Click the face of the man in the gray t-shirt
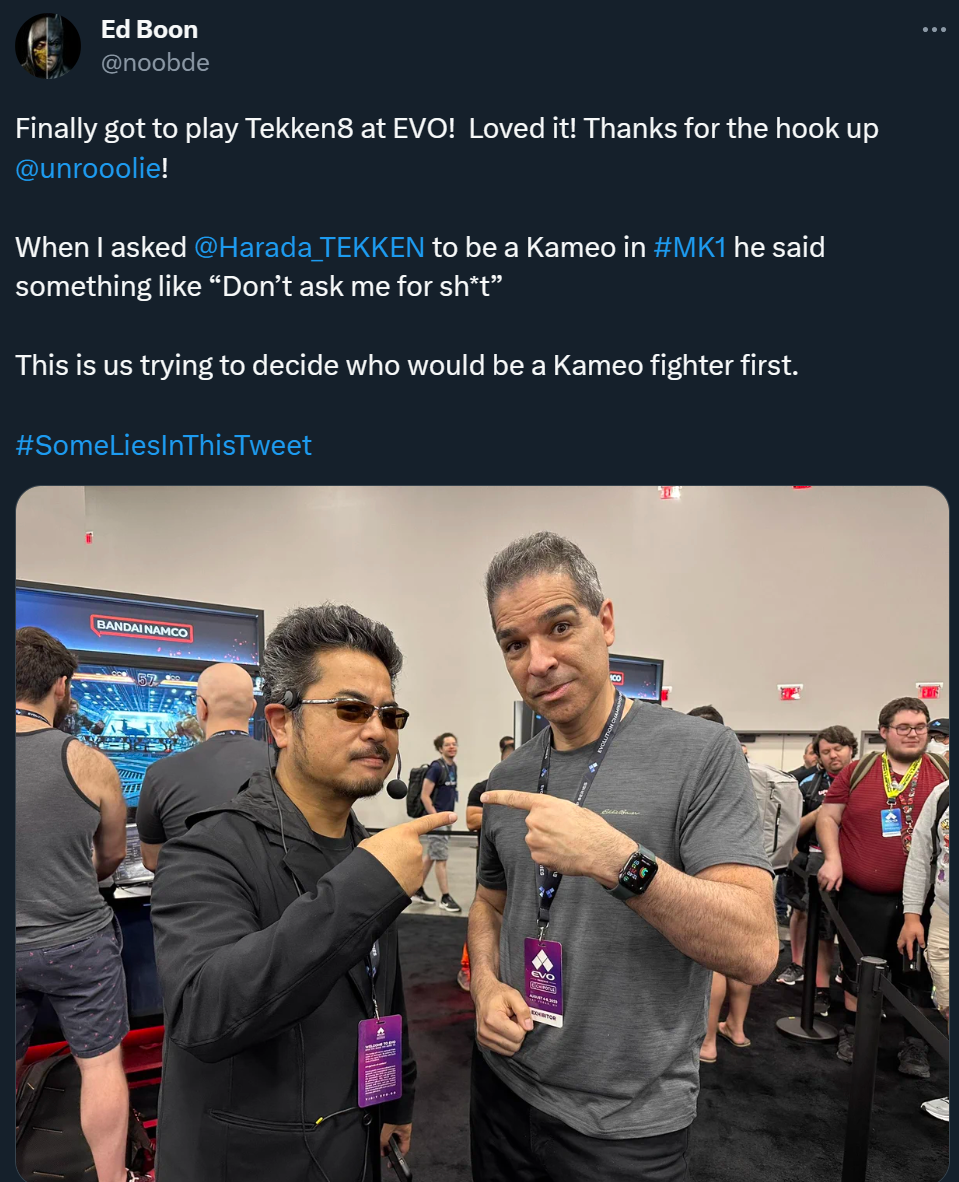 pyautogui.click(x=548, y=647)
